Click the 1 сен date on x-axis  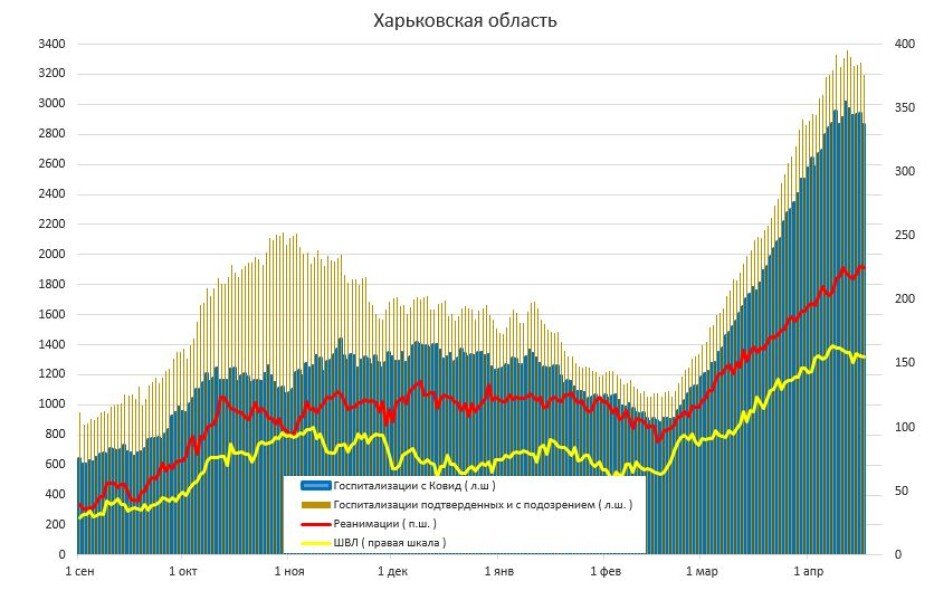click(x=80, y=572)
